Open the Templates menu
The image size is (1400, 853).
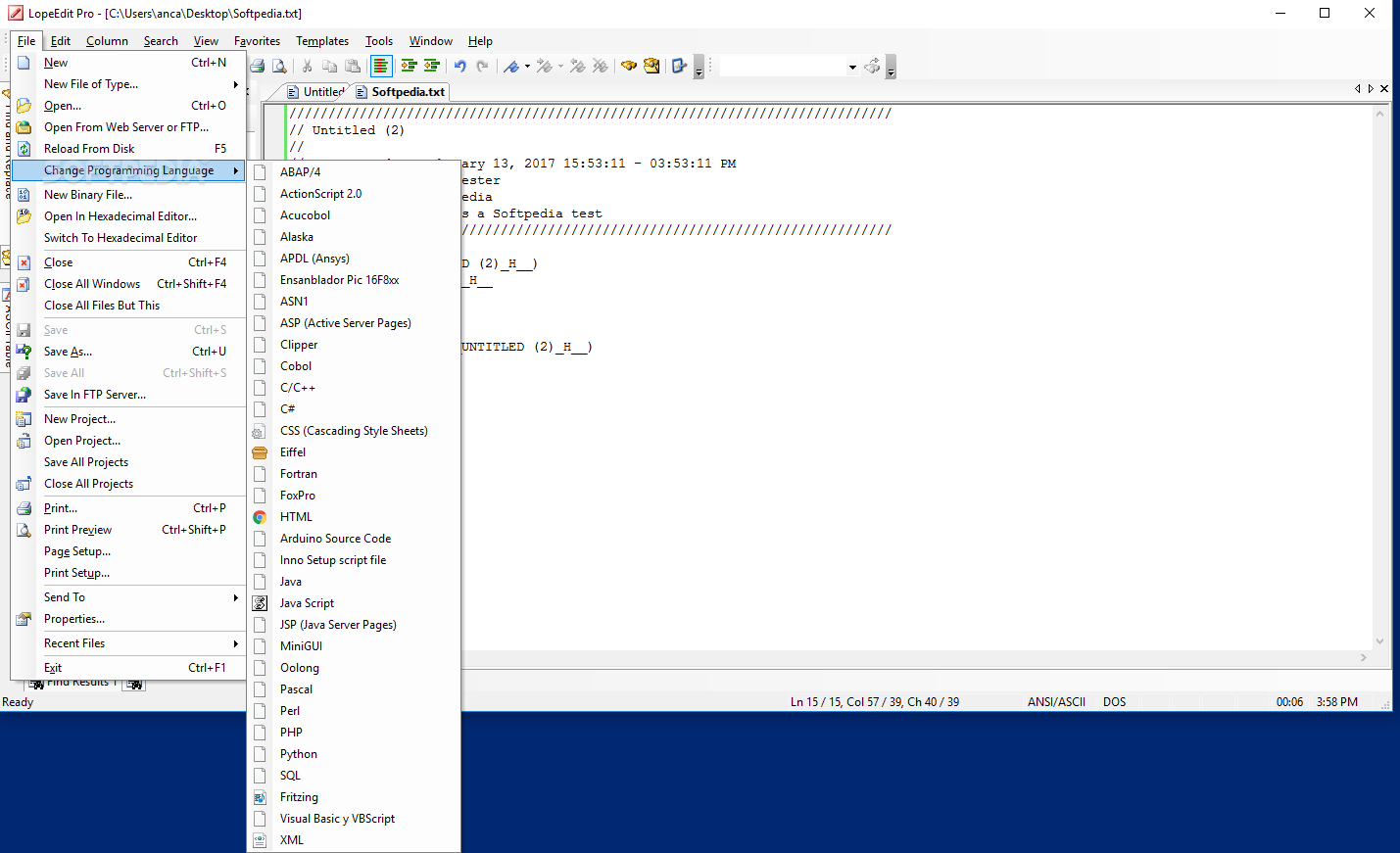(322, 41)
